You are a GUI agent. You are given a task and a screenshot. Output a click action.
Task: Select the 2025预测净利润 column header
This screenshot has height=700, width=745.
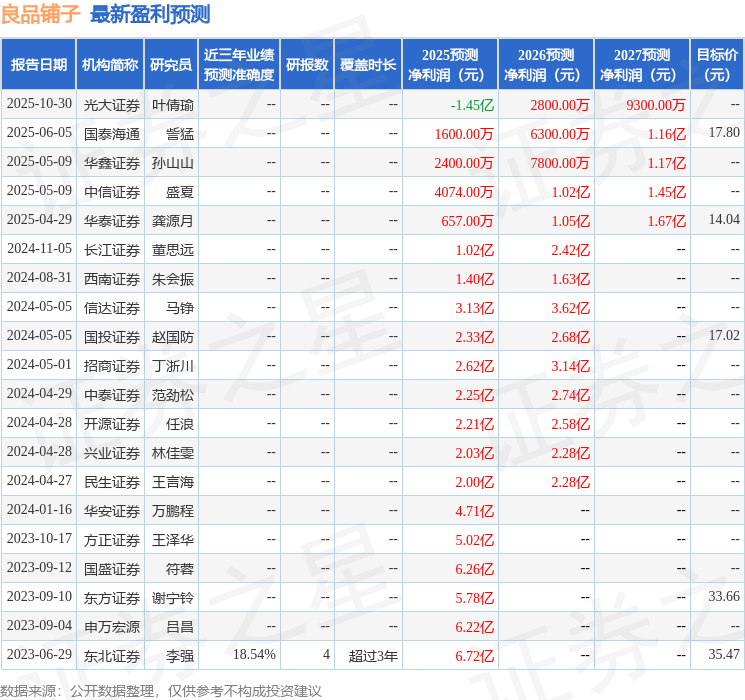point(450,64)
